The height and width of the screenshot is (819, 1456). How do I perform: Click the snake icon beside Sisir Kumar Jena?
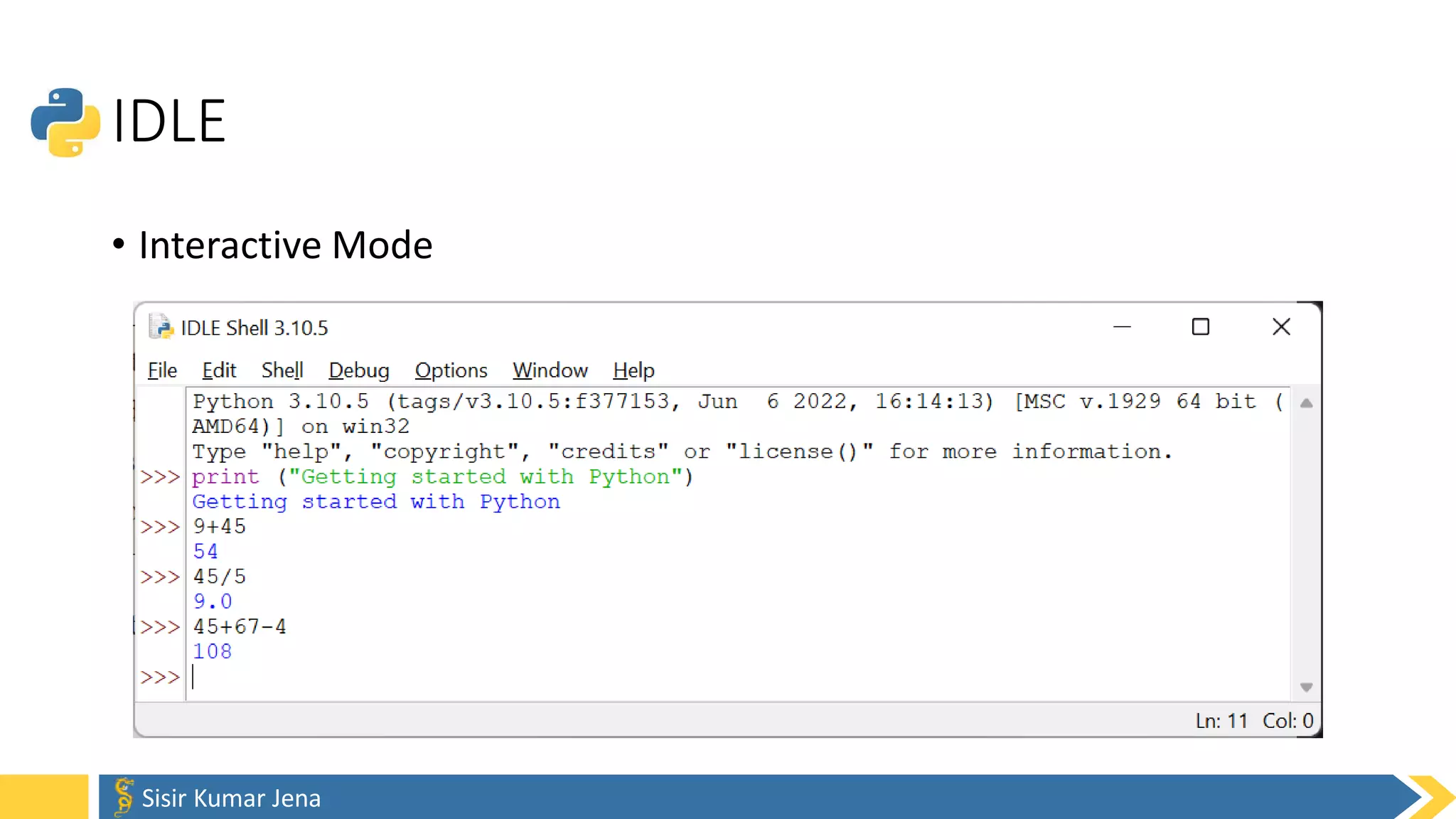[x=124, y=796]
